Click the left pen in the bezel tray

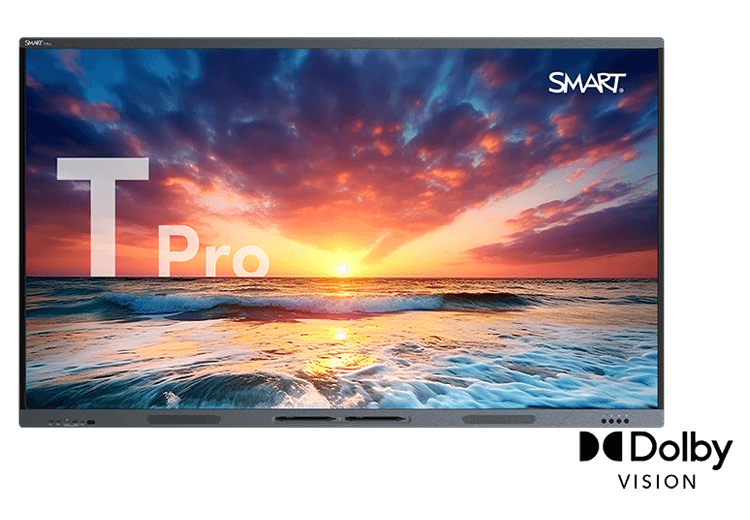click(304, 420)
